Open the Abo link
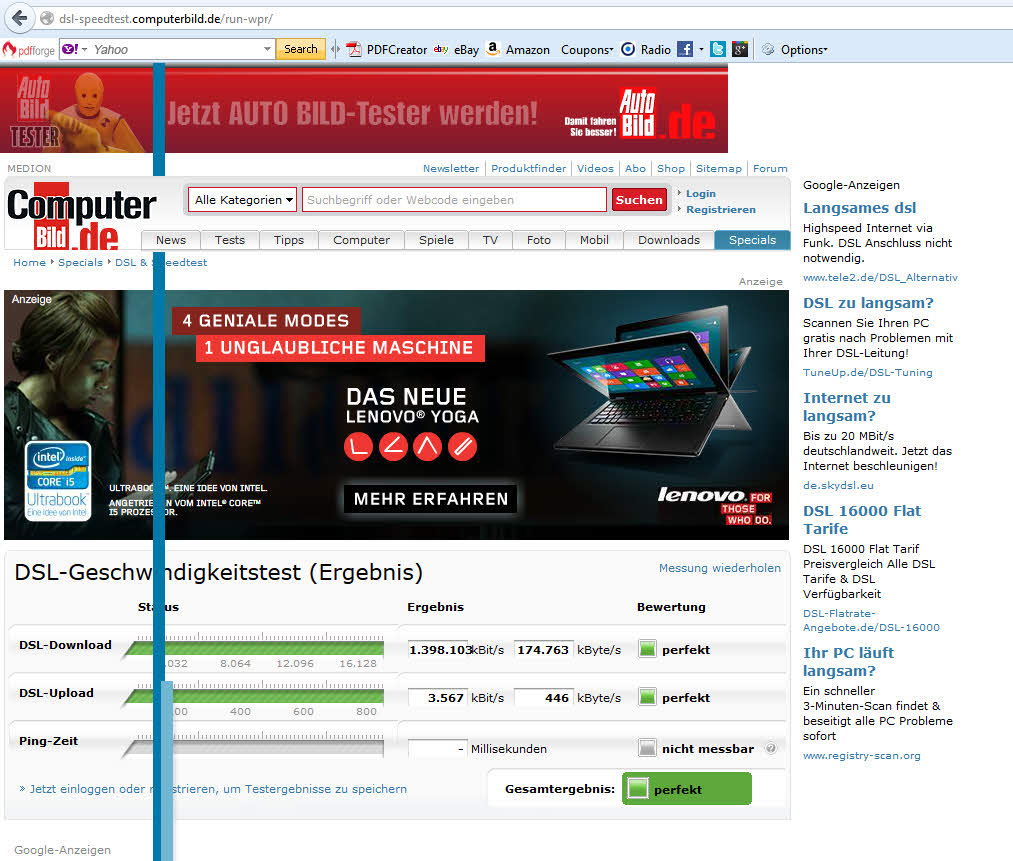1013x861 pixels. tap(635, 169)
